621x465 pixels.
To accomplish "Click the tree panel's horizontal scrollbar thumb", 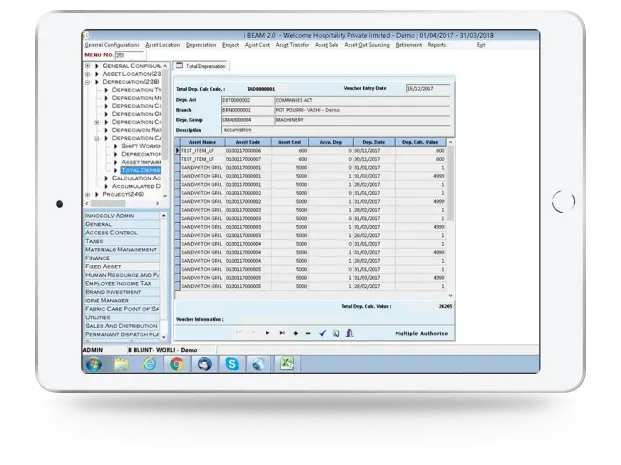I will pos(109,204).
